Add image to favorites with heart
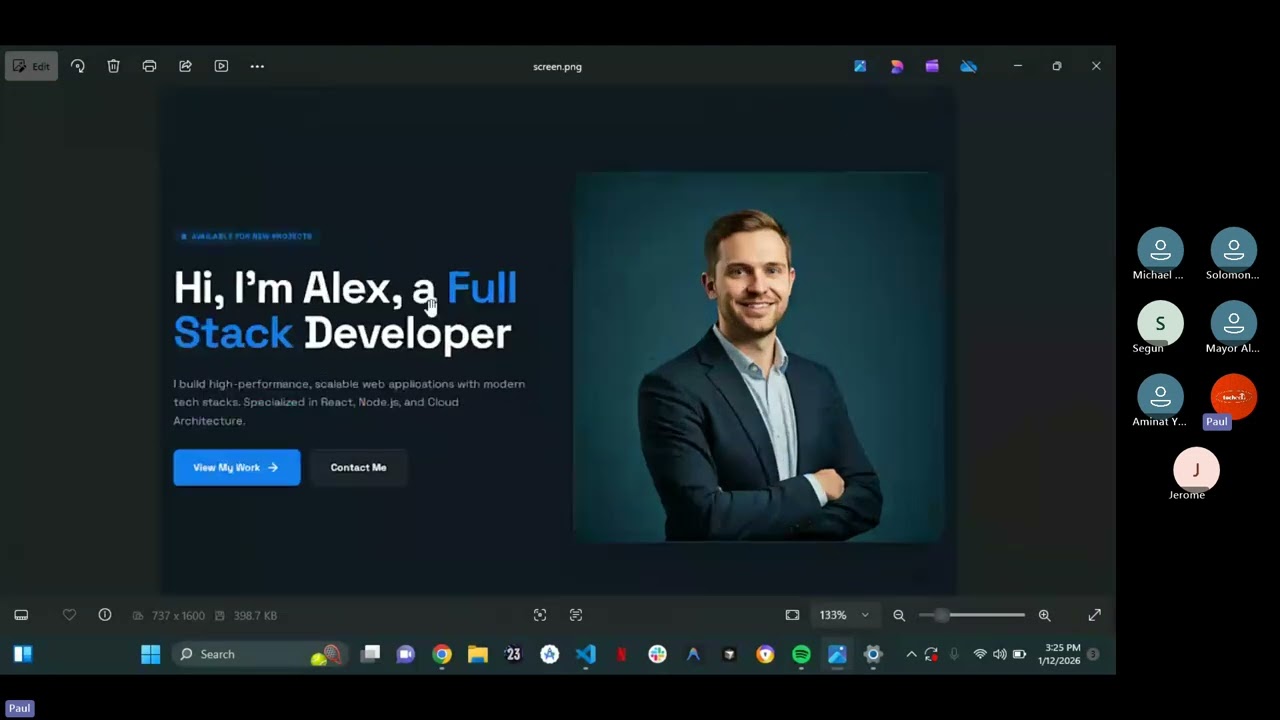This screenshot has height=720, width=1280. click(69, 615)
